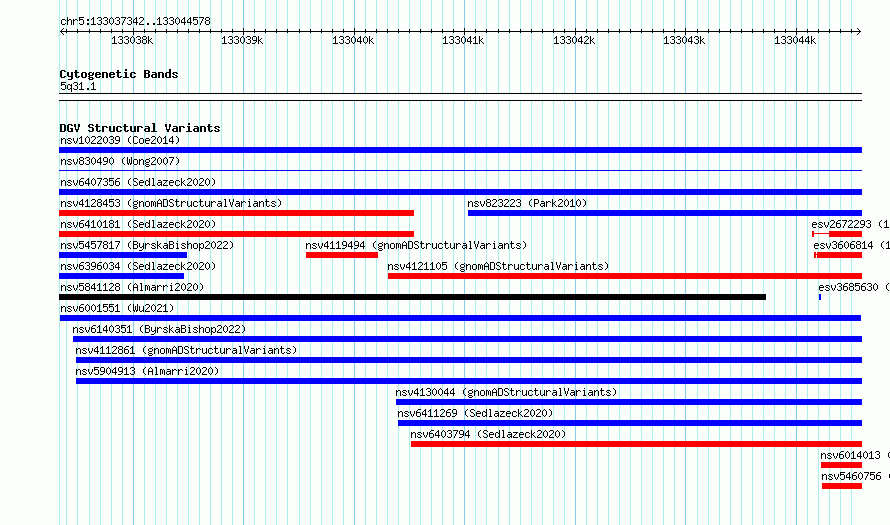Click nsv4121105 (gnomADStructuralVariants) label
Viewport: 890px width, 525px height.
click(x=498, y=266)
